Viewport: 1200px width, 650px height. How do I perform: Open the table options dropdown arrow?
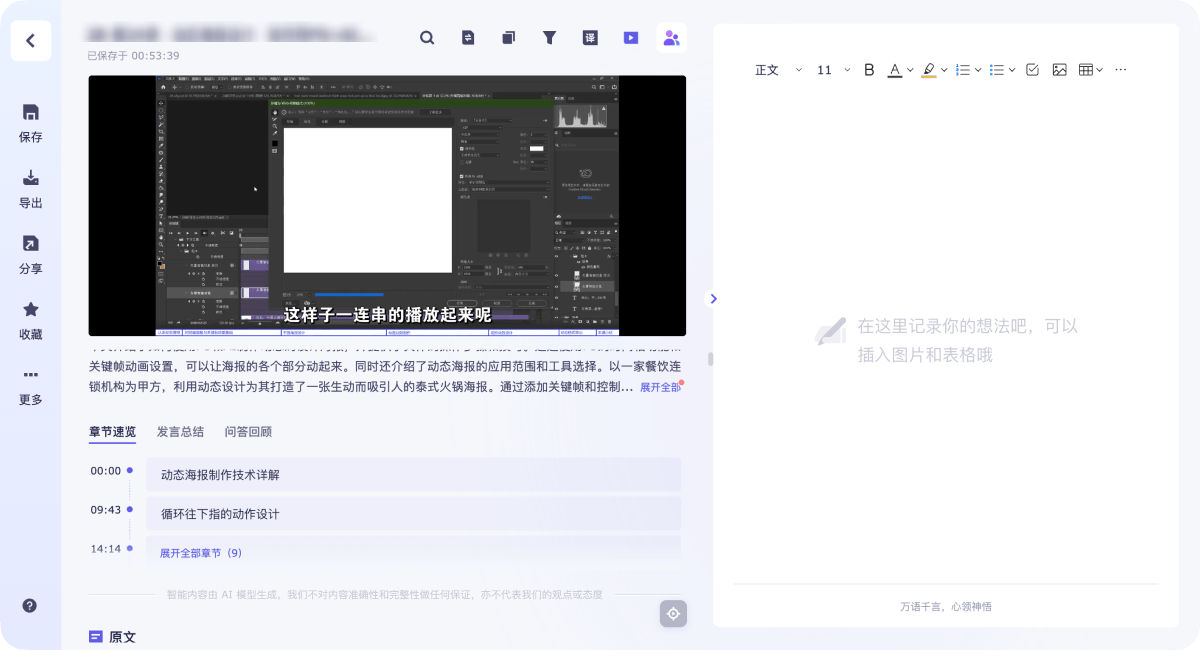[x=1100, y=70]
